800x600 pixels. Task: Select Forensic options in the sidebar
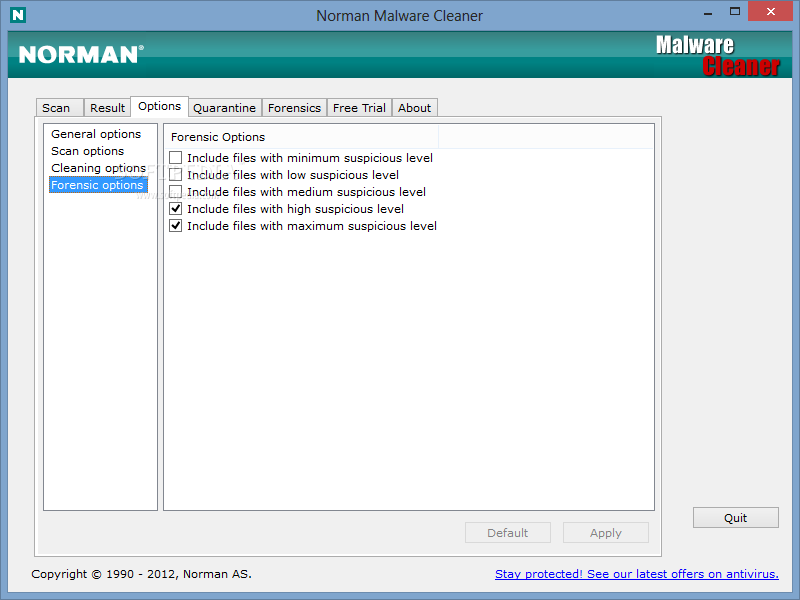pyautogui.click(x=98, y=185)
